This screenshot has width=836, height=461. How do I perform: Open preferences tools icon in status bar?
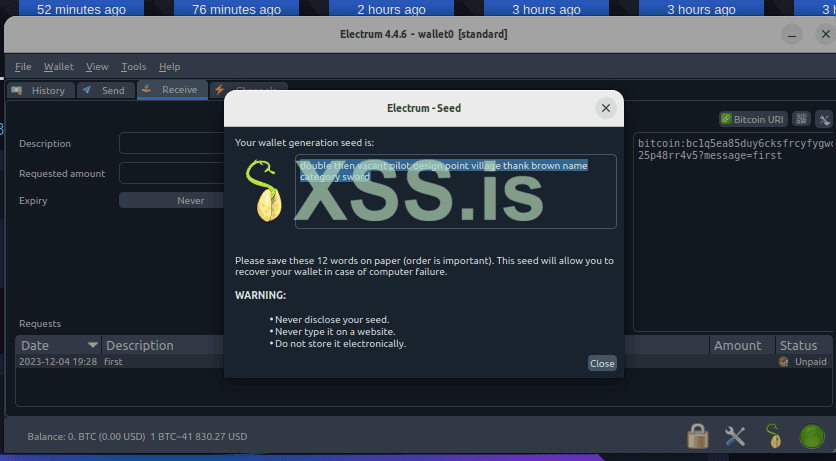click(x=735, y=436)
